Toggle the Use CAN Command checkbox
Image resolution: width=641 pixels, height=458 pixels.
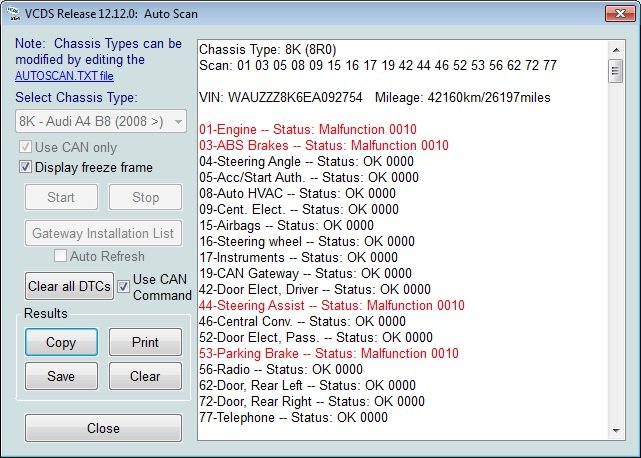click(123, 287)
